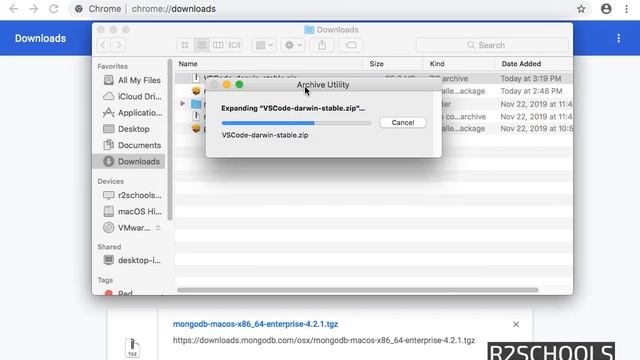Image resolution: width=640 pixels, height=360 pixels.
Task: Open mongodb-macos-x86_64-enterprise-4.2.1.tgz download link
Action: 256,324
